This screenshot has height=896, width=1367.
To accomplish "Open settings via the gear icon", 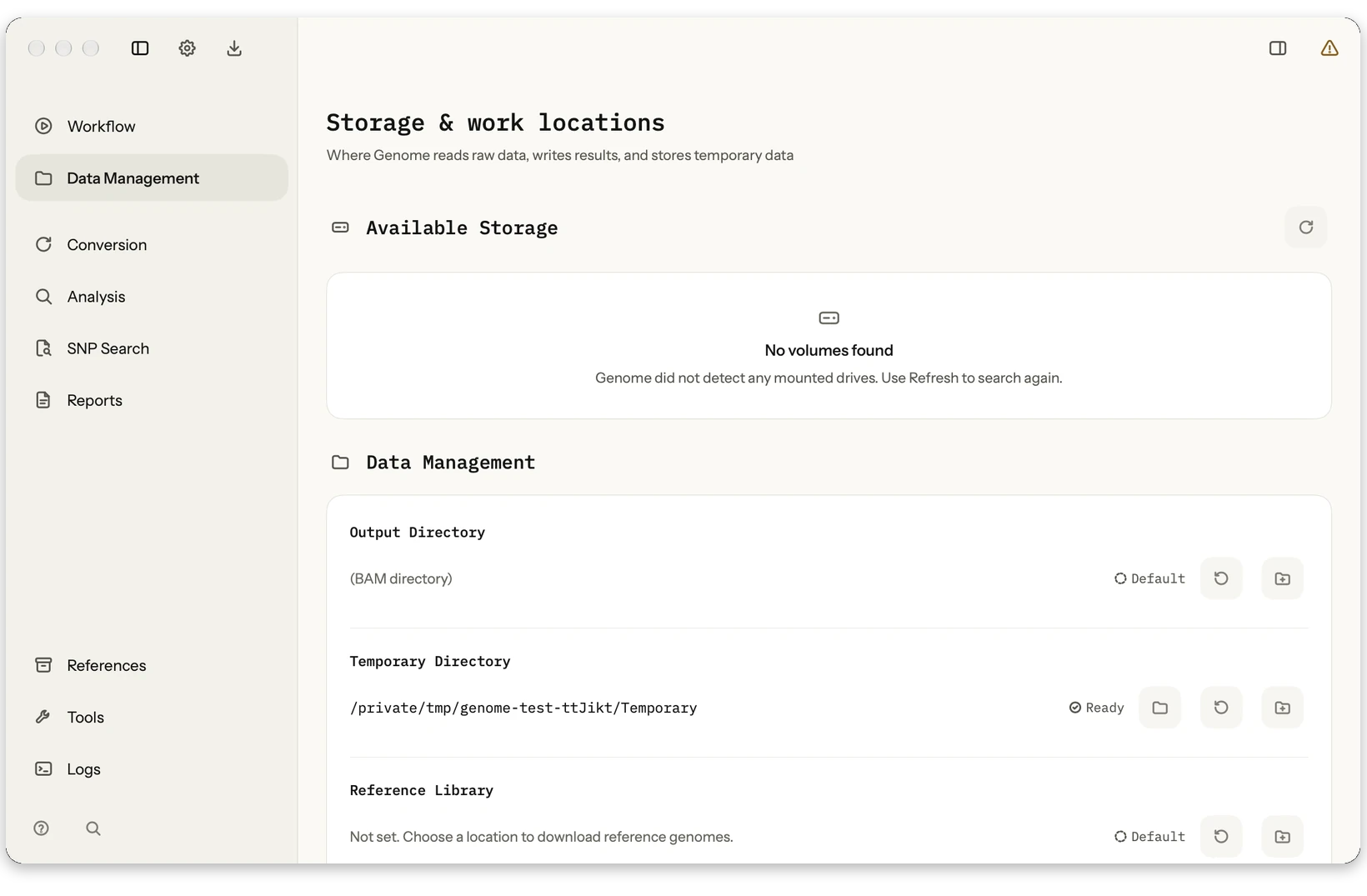I will click(187, 48).
